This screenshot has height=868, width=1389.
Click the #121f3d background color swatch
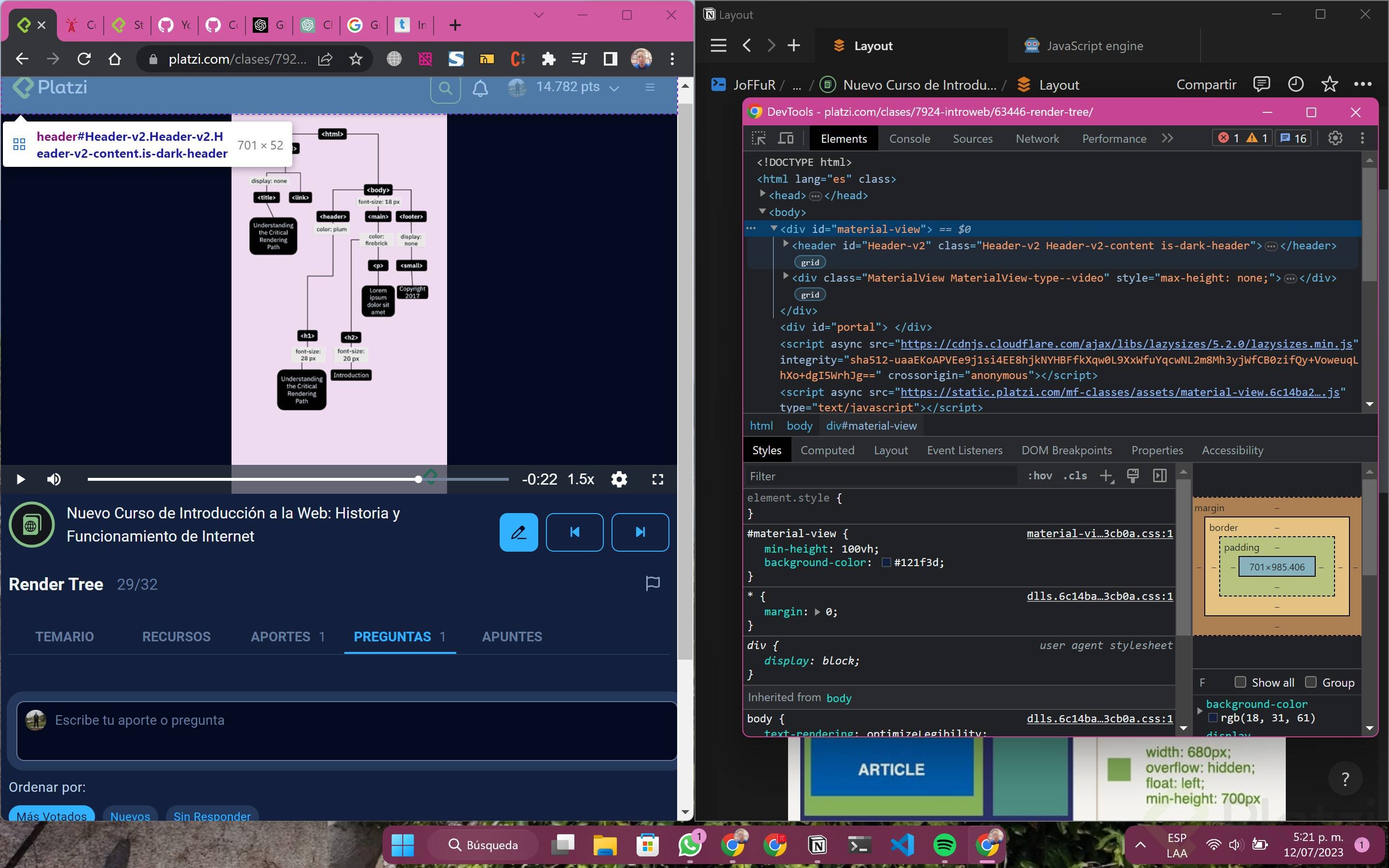tap(886, 563)
